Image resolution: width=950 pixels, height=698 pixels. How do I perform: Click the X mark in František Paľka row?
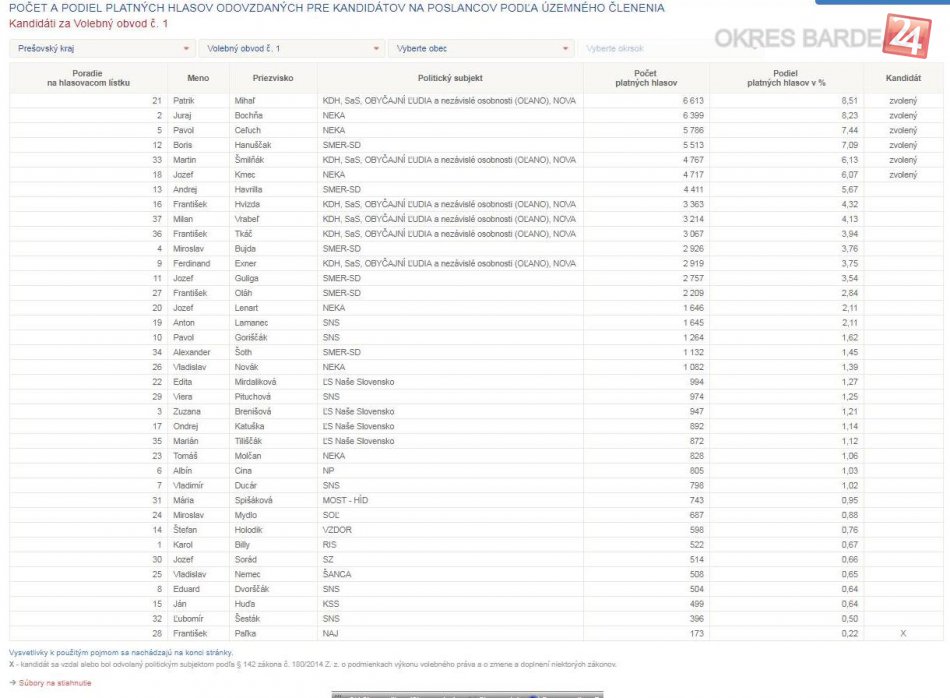[x=903, y=634]
